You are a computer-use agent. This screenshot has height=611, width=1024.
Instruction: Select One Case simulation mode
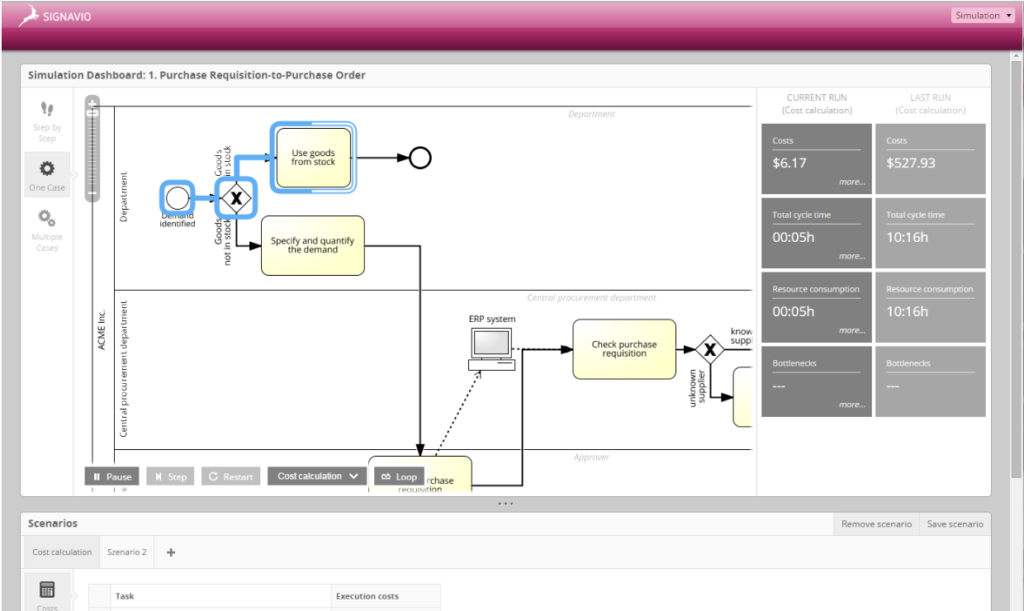click(x=47, y=176)
